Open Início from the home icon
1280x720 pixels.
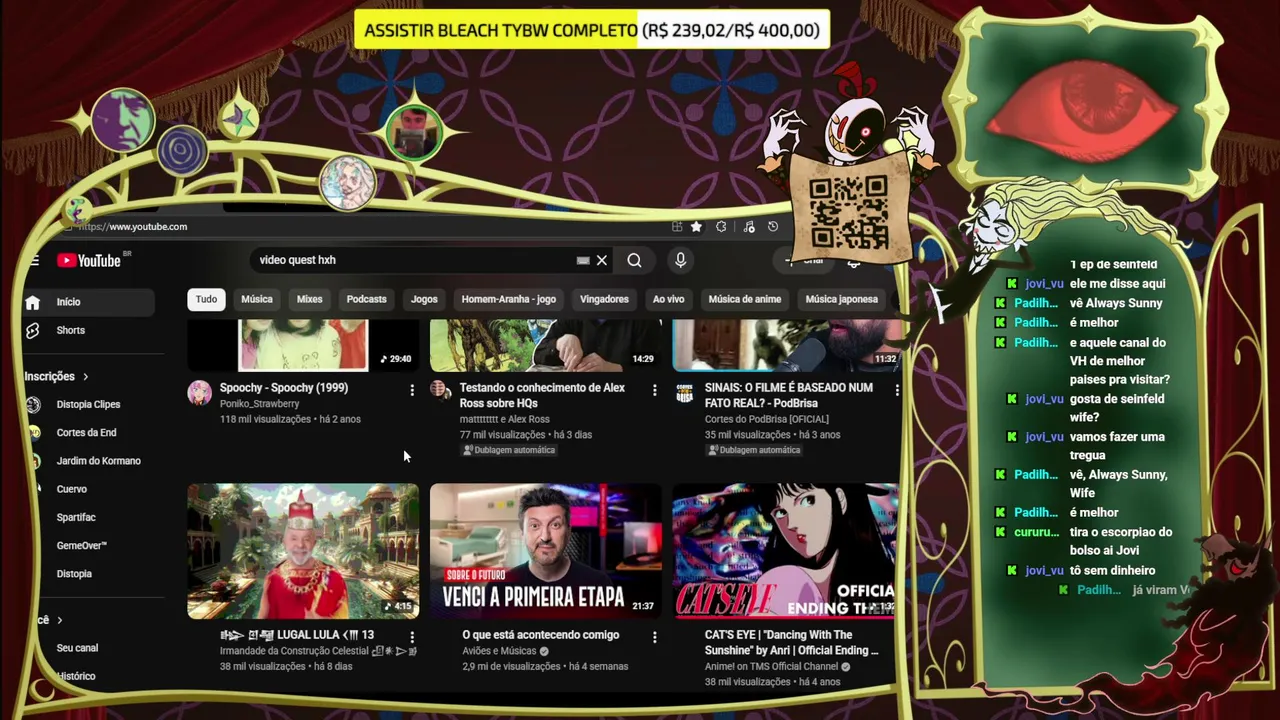point(33,302)
